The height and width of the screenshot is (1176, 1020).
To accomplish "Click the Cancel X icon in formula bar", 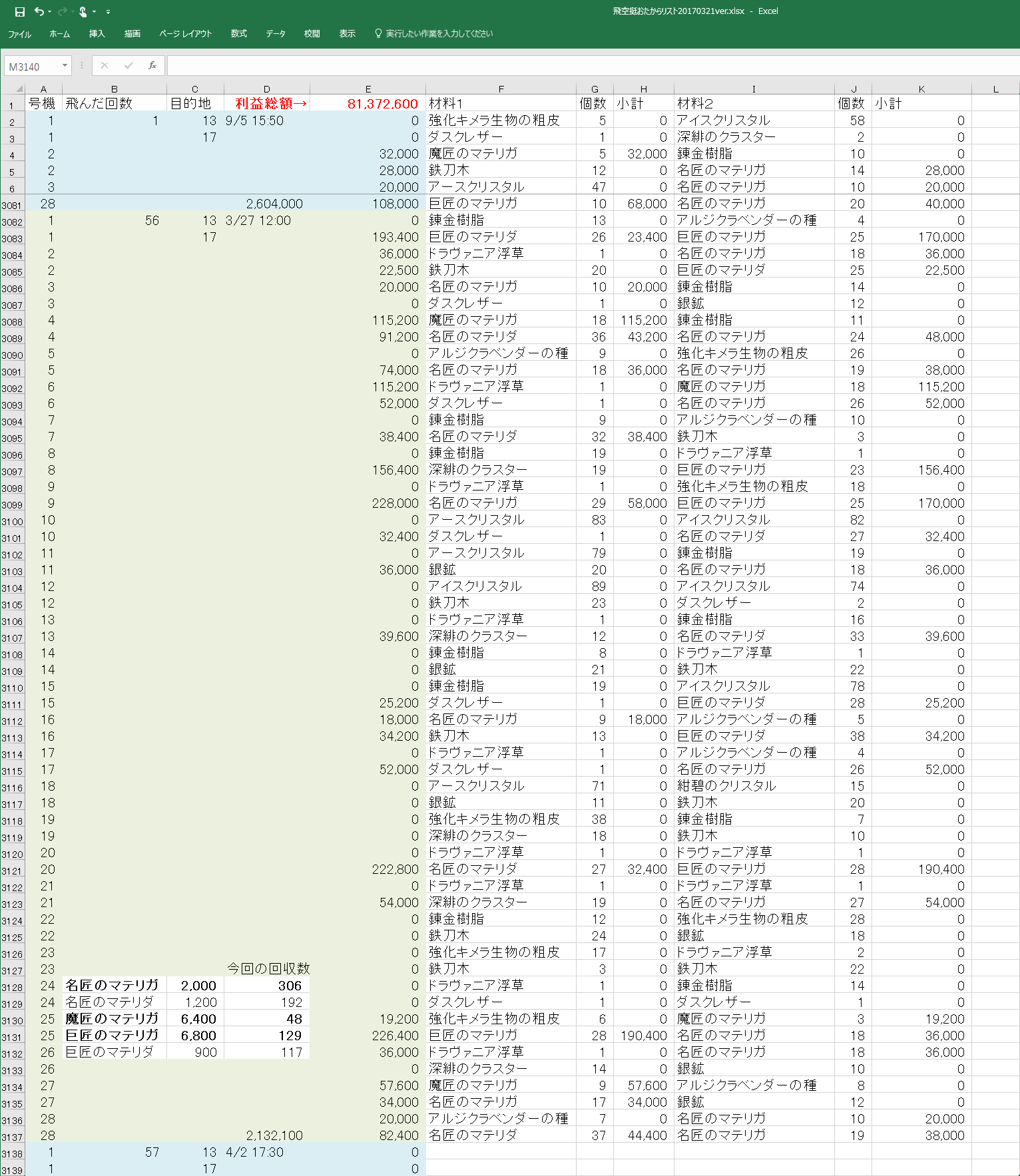I will [105, 65].
